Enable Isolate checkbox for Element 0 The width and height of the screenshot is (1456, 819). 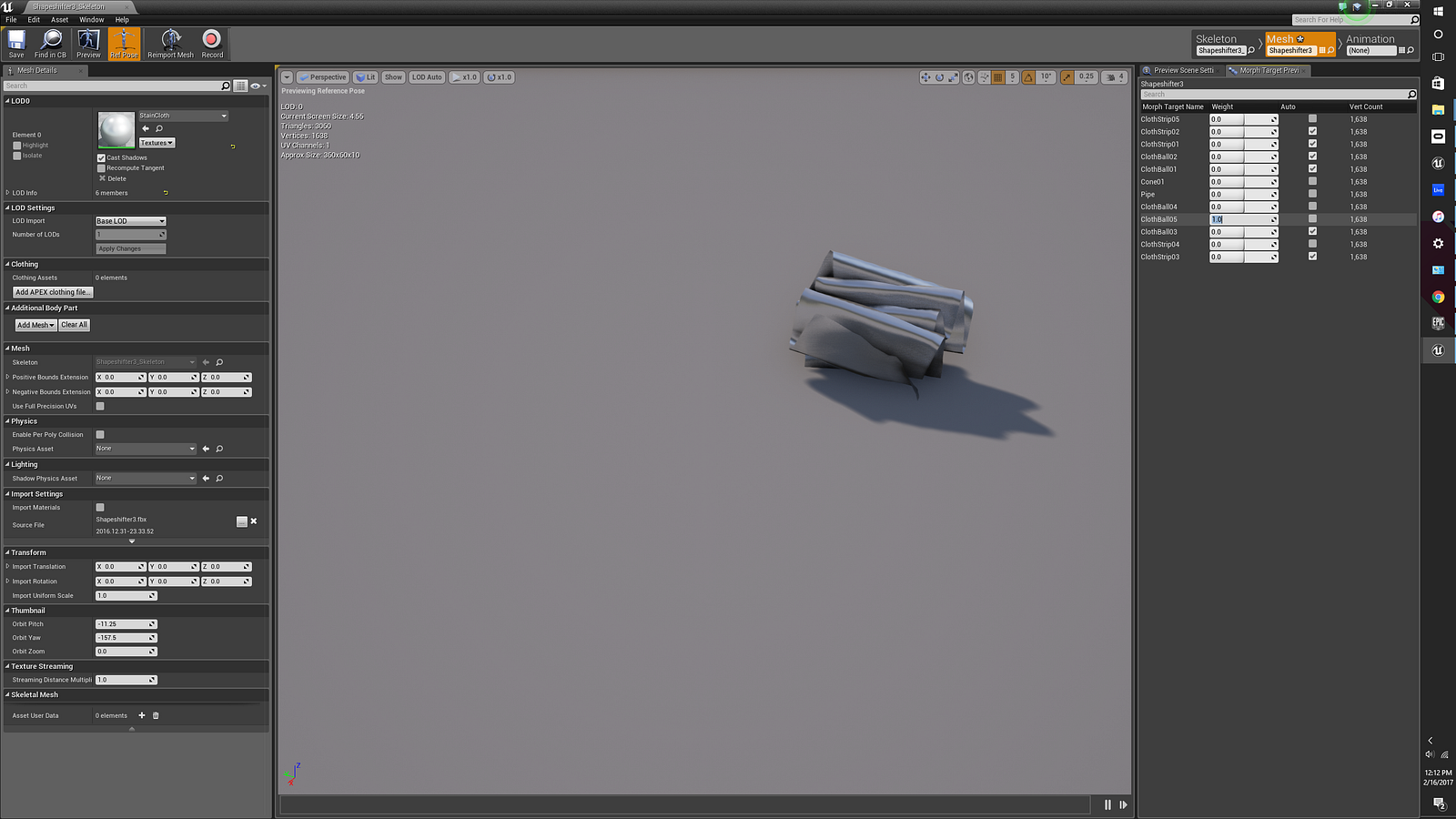click(16, 156)
